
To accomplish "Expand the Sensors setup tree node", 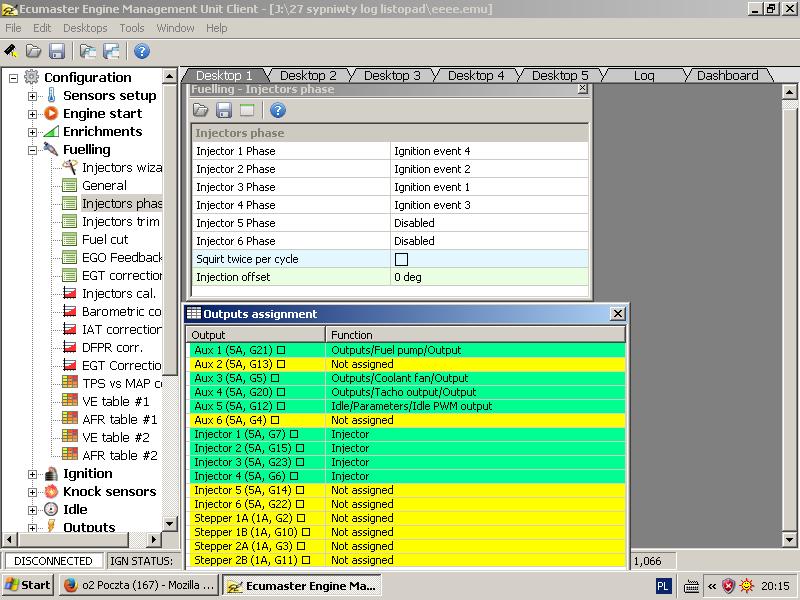I will click(32, 96).
